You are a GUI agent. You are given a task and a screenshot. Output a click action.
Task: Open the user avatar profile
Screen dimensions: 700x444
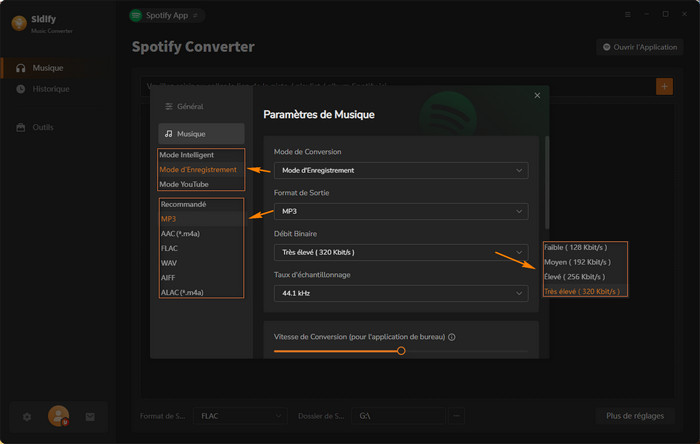(x=58, y=416)
